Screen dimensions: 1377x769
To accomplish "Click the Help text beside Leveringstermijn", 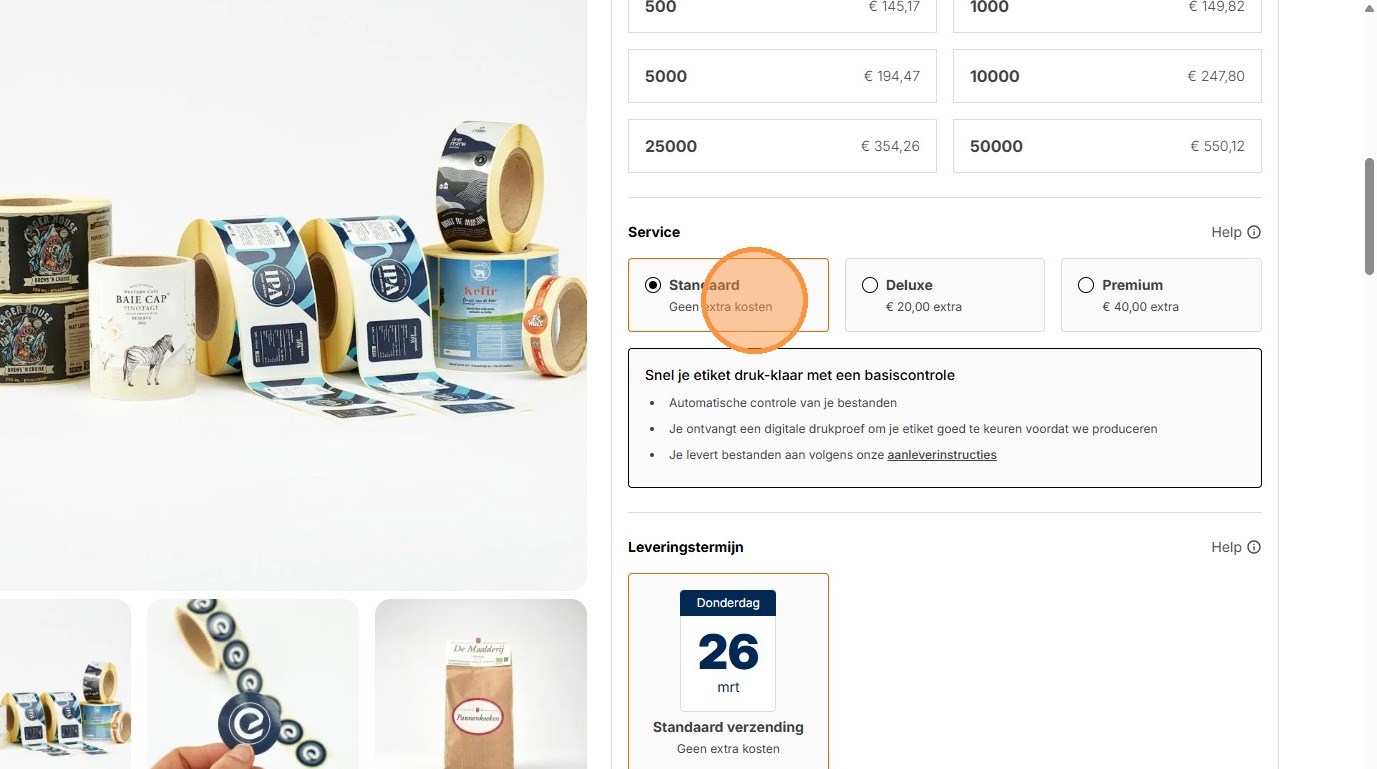I will [1226, 547].
